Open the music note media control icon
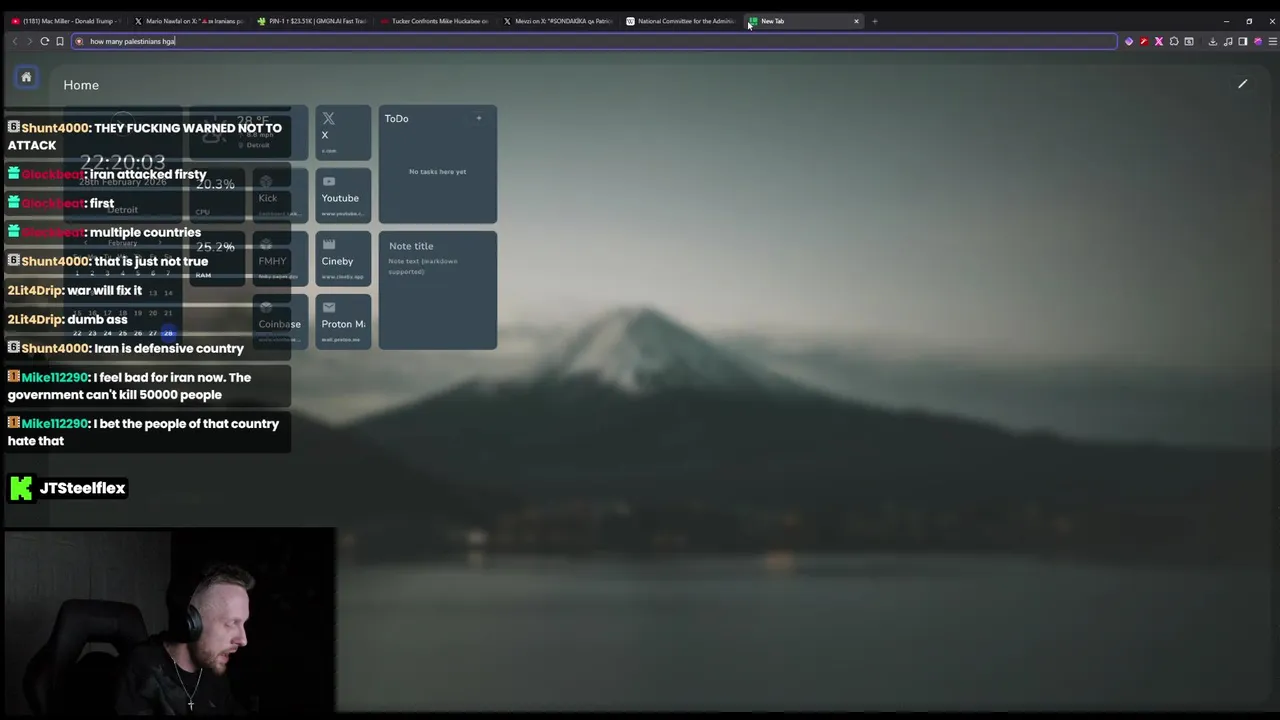The height and width of the screenshot is (720, 1280). tap(1227, 41)
